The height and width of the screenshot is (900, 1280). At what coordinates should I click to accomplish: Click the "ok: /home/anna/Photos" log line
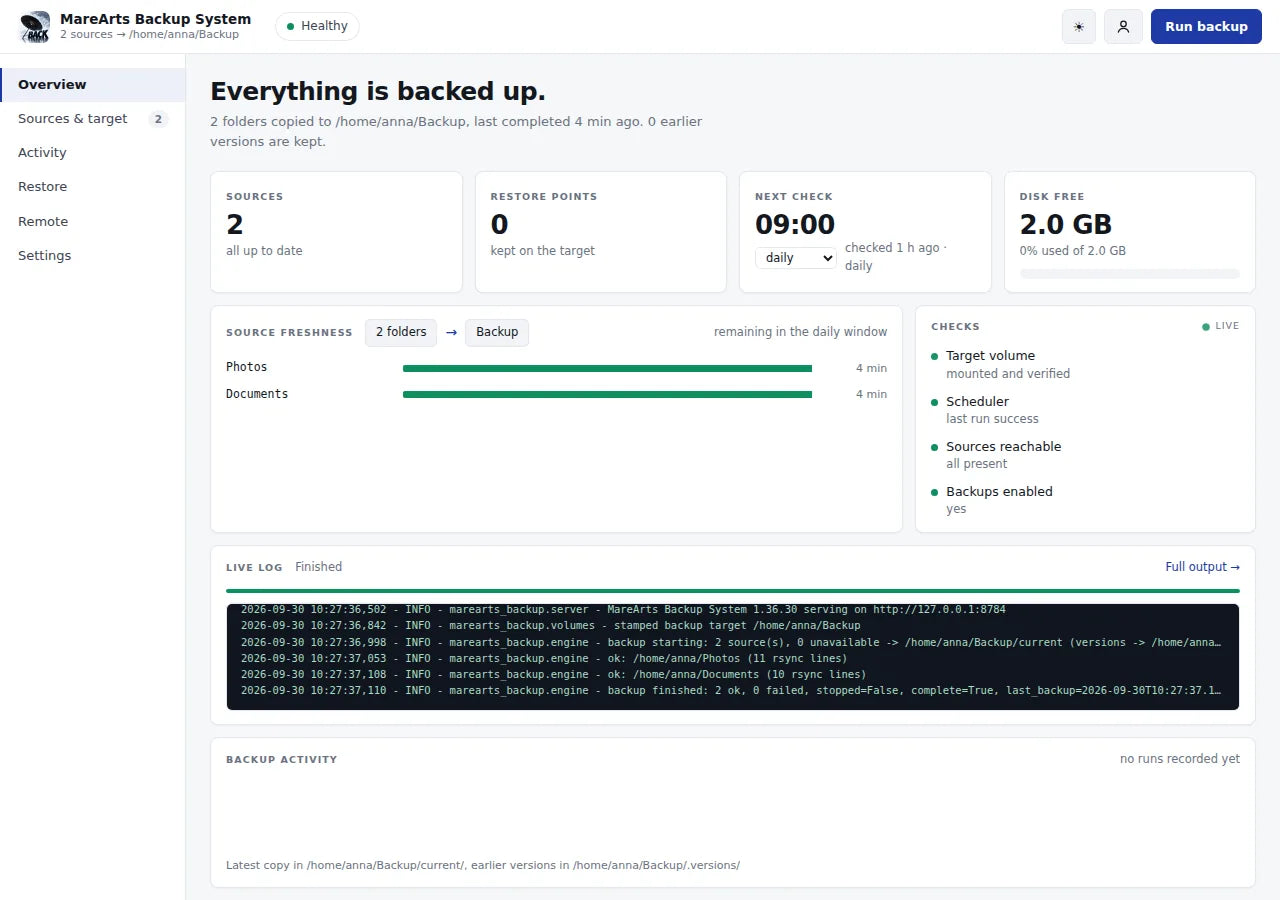[x=544, y=659]
